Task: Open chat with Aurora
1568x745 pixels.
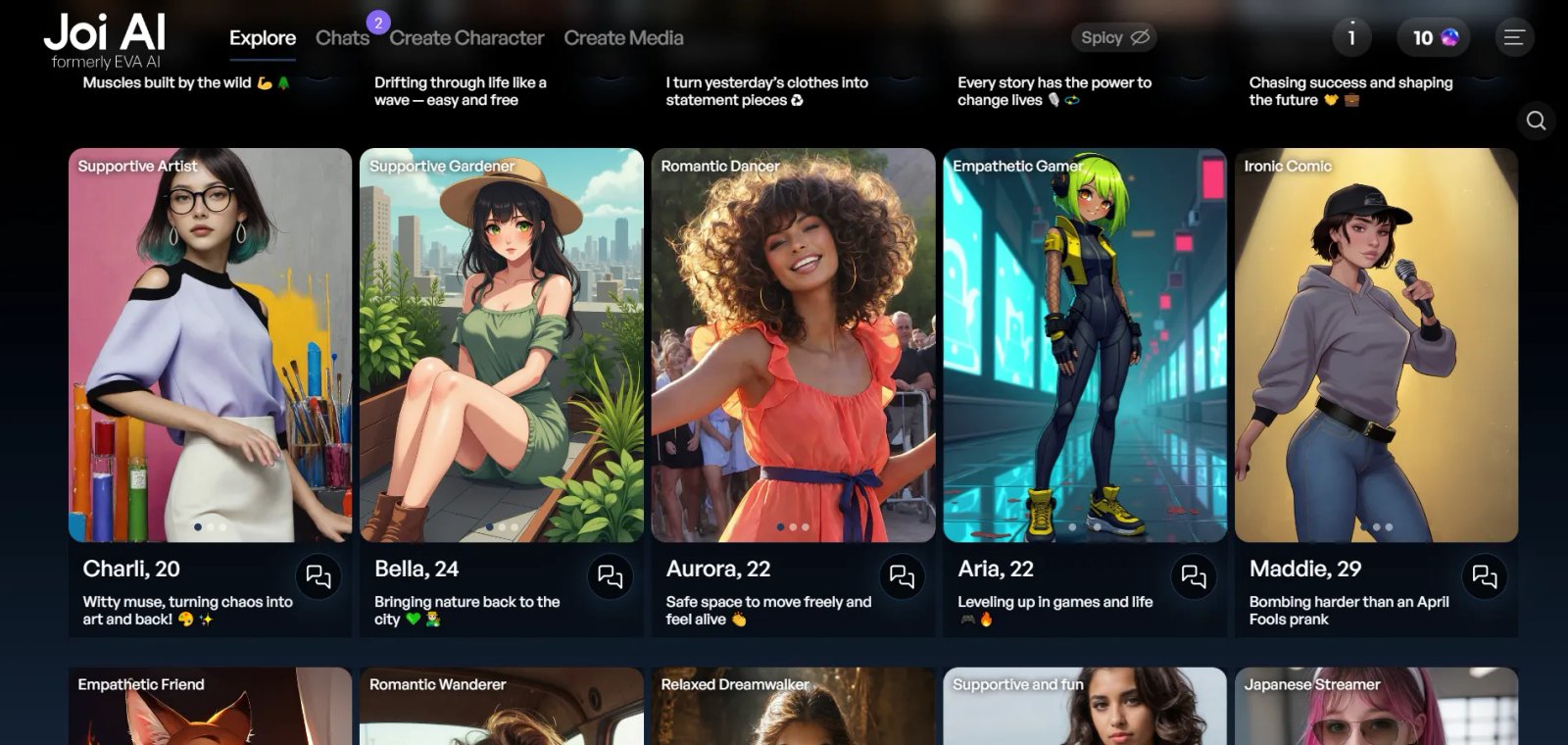Action: coord(902,576)
